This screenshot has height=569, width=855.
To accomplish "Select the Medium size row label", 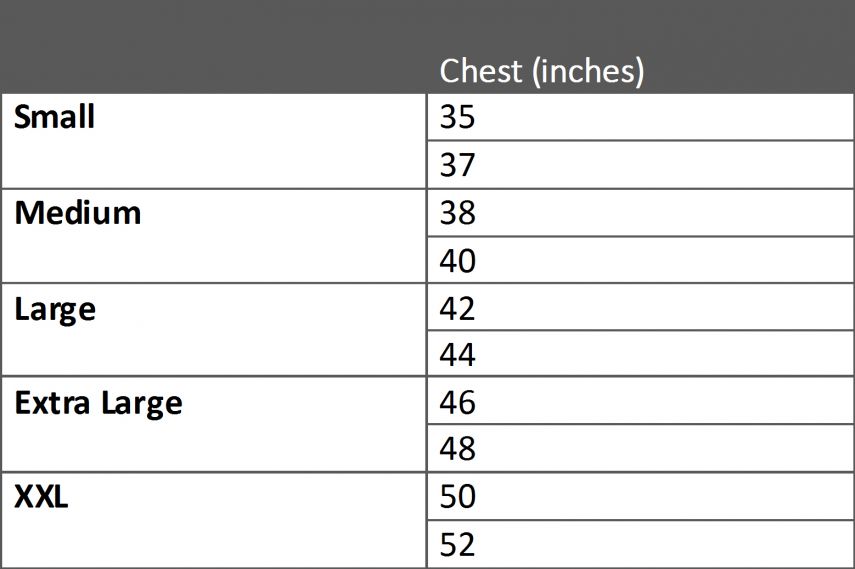I will coord(78,213).
